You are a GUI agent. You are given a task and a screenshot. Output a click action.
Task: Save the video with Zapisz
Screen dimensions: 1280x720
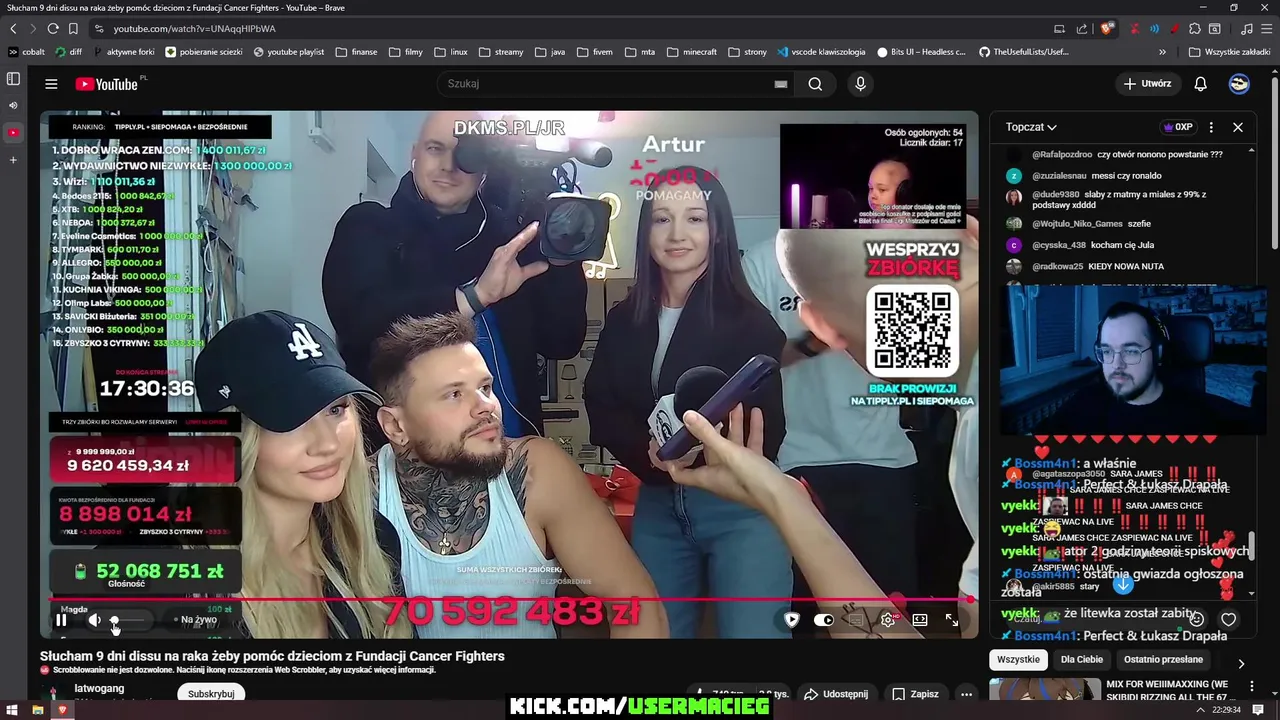coord(915,694)
